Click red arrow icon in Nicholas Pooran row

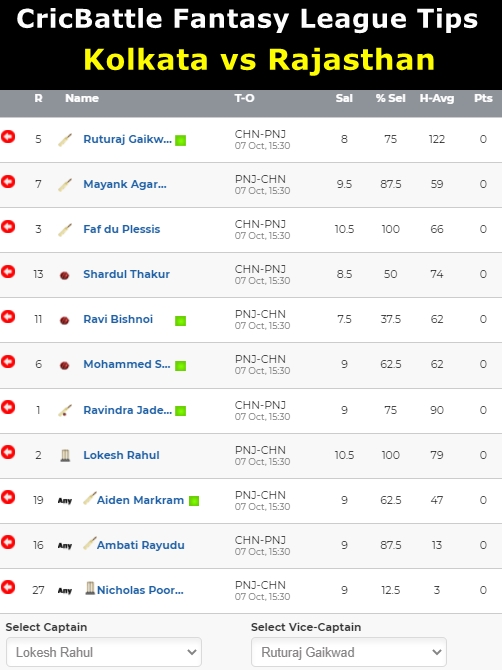8,587
